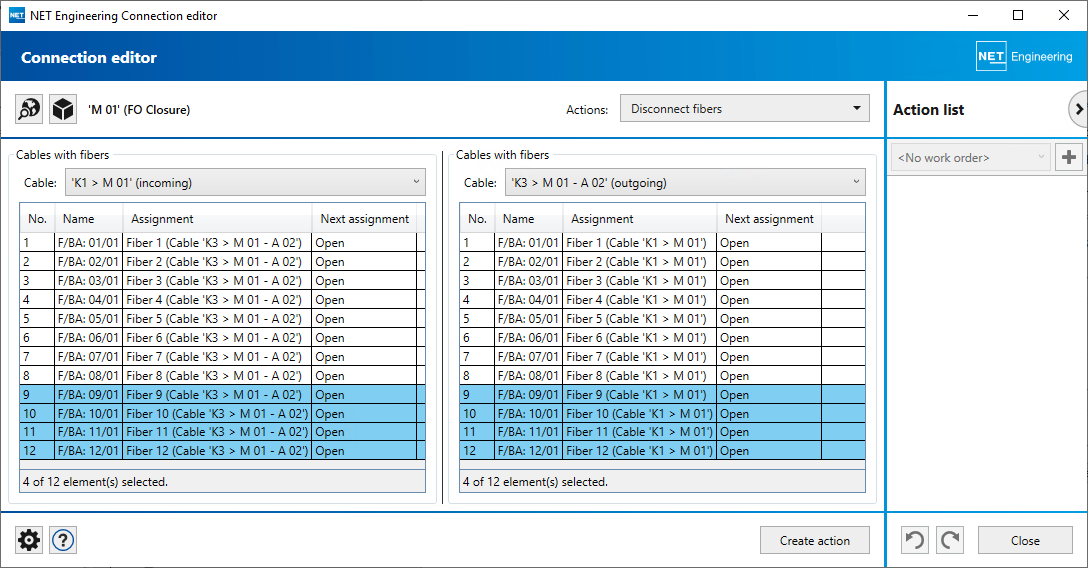Select 'Fiber 2 (Cable 'K1 > M 01')' cell
Screen dimensions: 1088x568
click(640, 261)
